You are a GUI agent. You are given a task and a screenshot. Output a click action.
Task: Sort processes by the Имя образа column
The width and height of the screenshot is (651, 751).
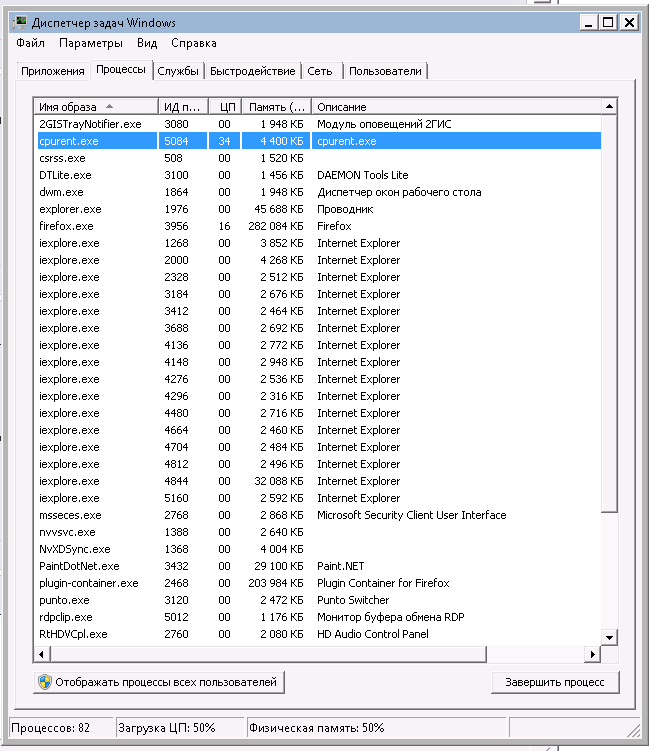coord(95,106)
